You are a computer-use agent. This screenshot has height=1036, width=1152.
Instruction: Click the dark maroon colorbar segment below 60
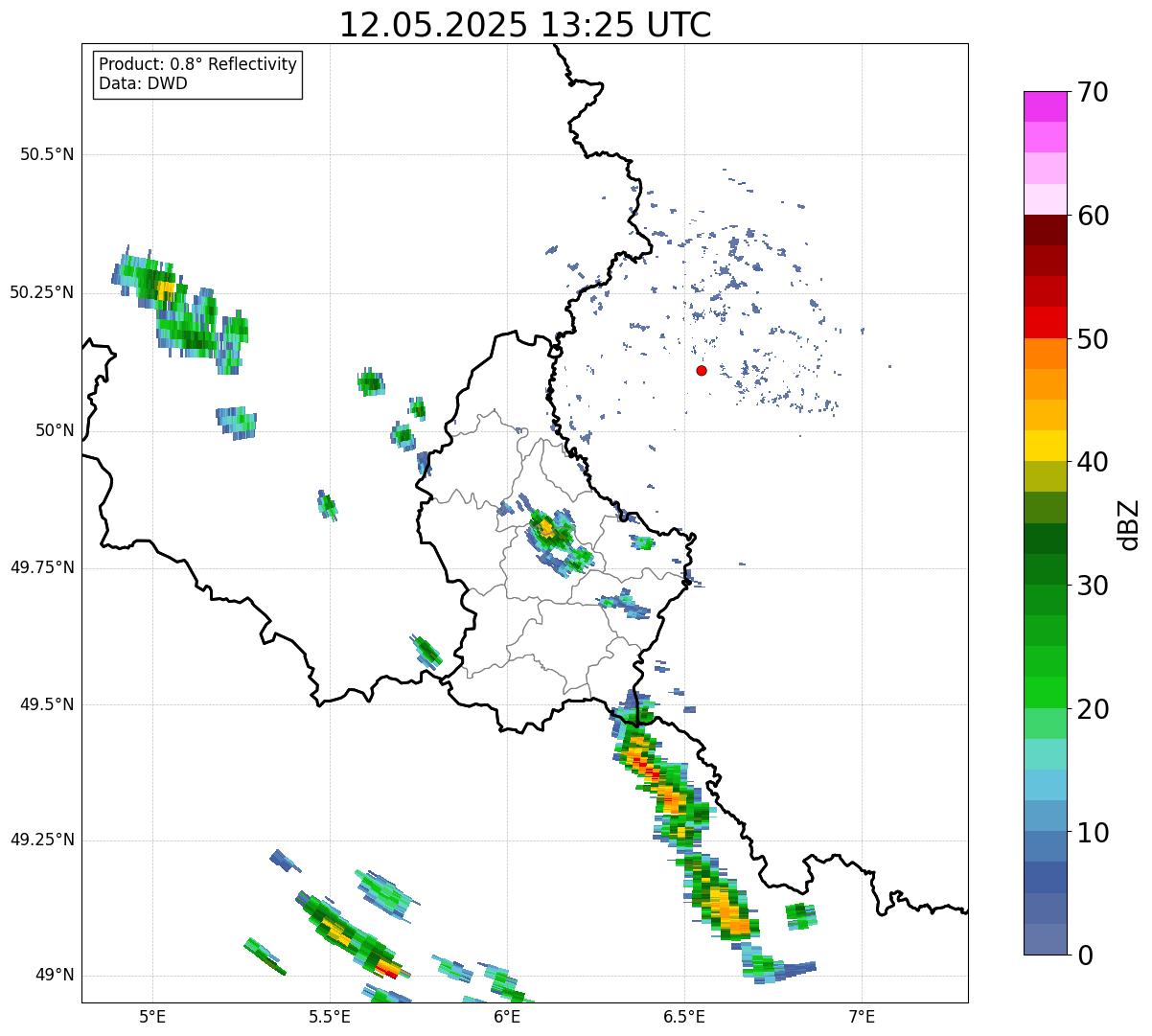click(x=1045, y=230)
